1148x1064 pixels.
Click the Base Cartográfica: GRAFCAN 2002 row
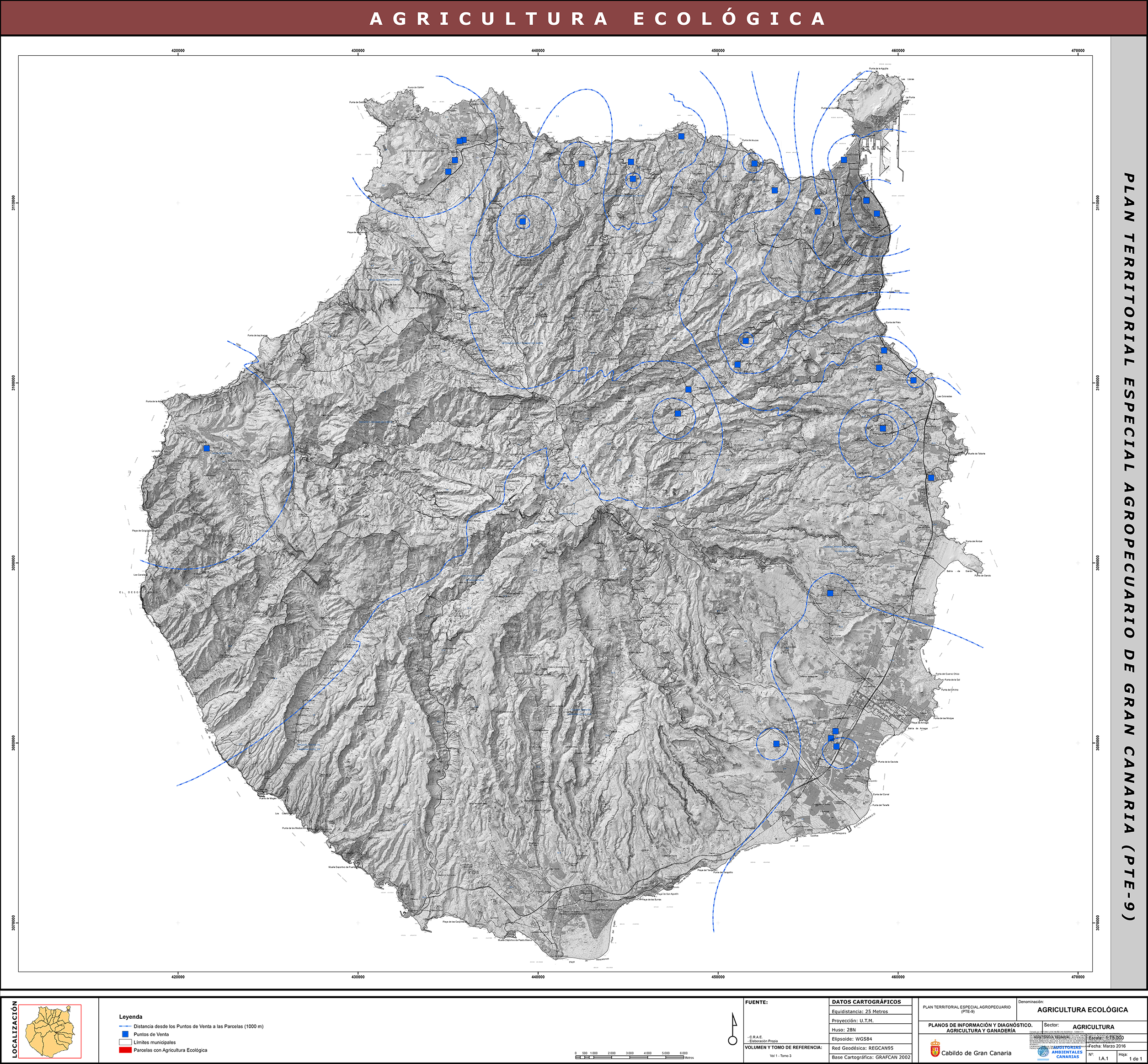tap(870, 1058)
